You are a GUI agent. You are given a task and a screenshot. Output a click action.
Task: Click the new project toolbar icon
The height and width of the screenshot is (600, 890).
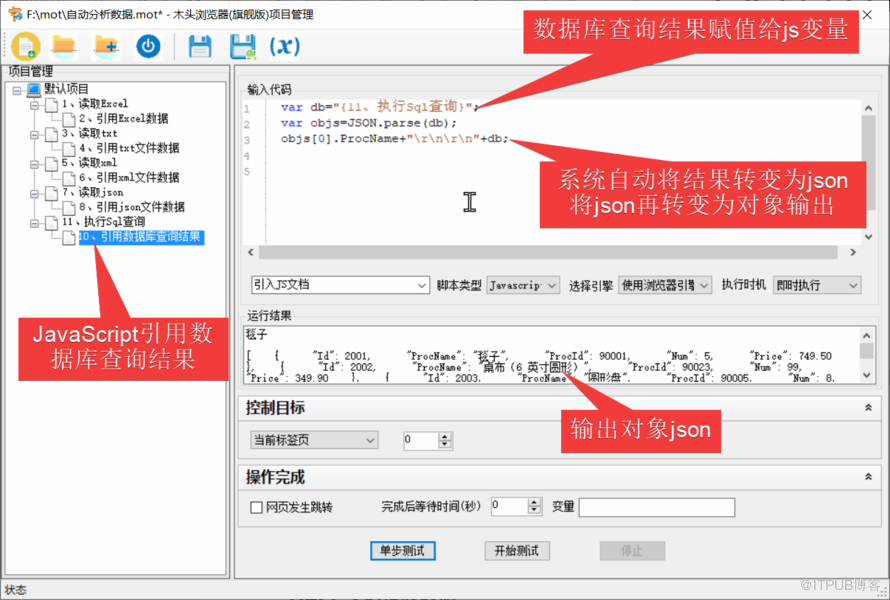[26, 47]
